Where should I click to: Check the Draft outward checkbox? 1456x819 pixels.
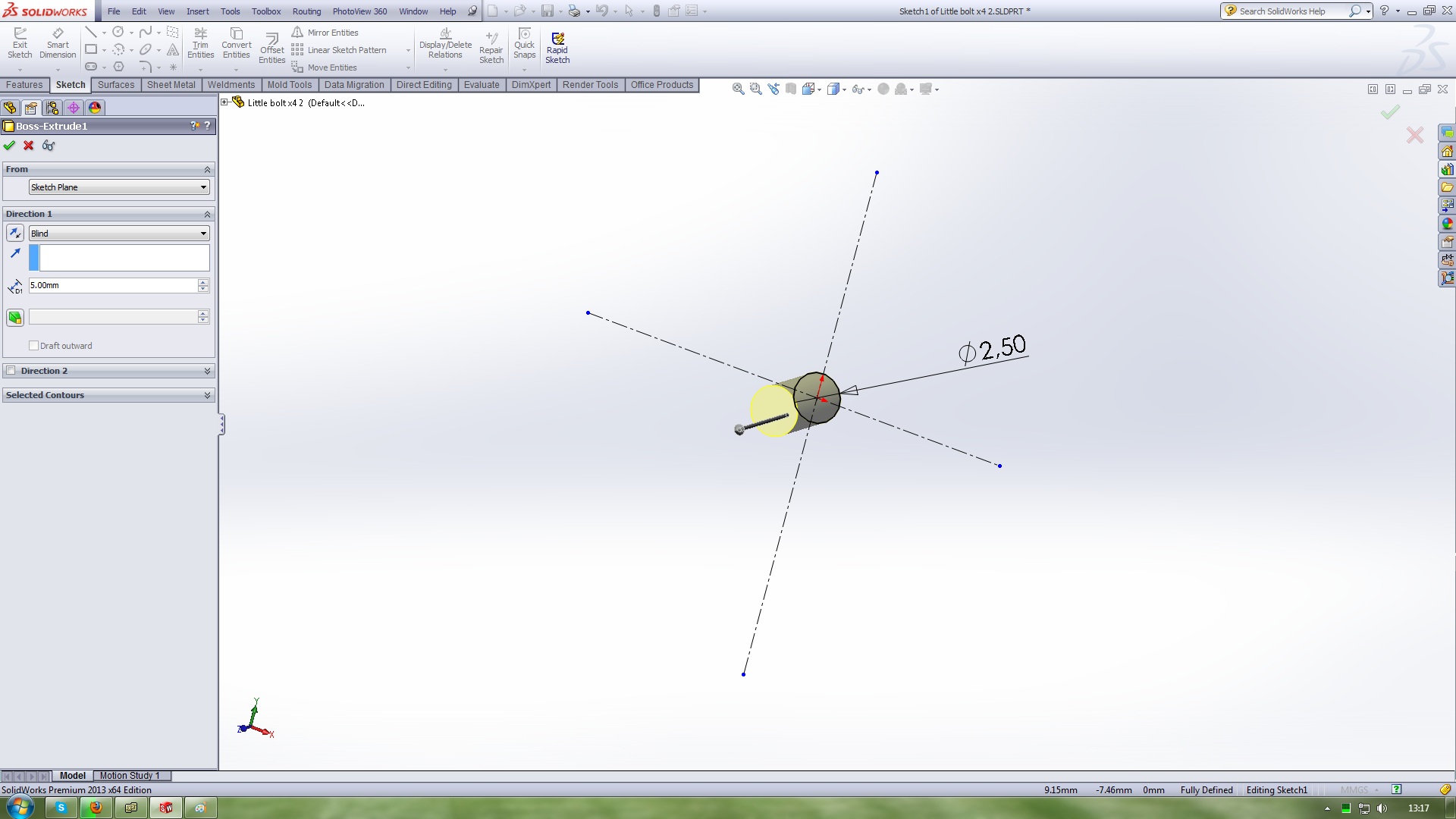33,346
